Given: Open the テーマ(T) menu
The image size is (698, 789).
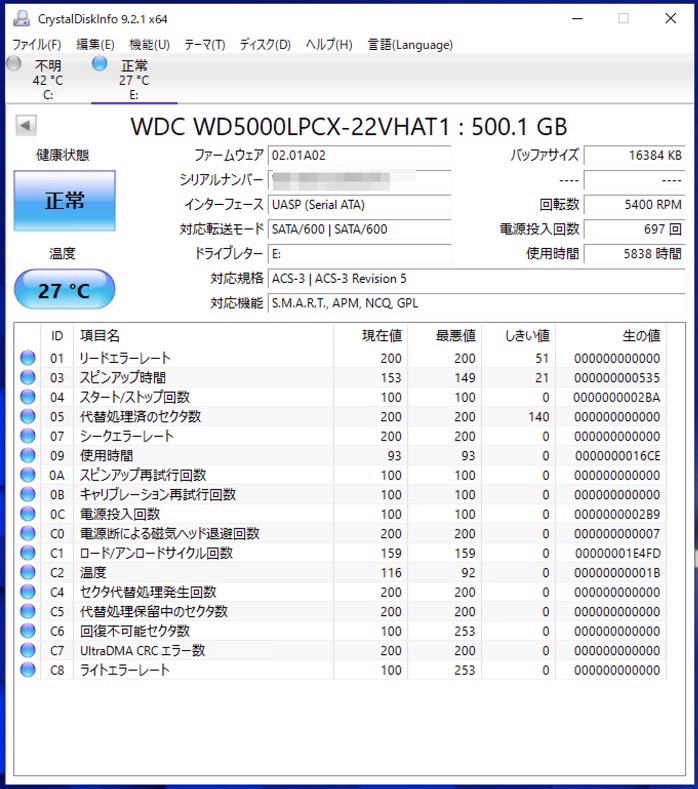Looking at the screenshot, I should 204,45.
